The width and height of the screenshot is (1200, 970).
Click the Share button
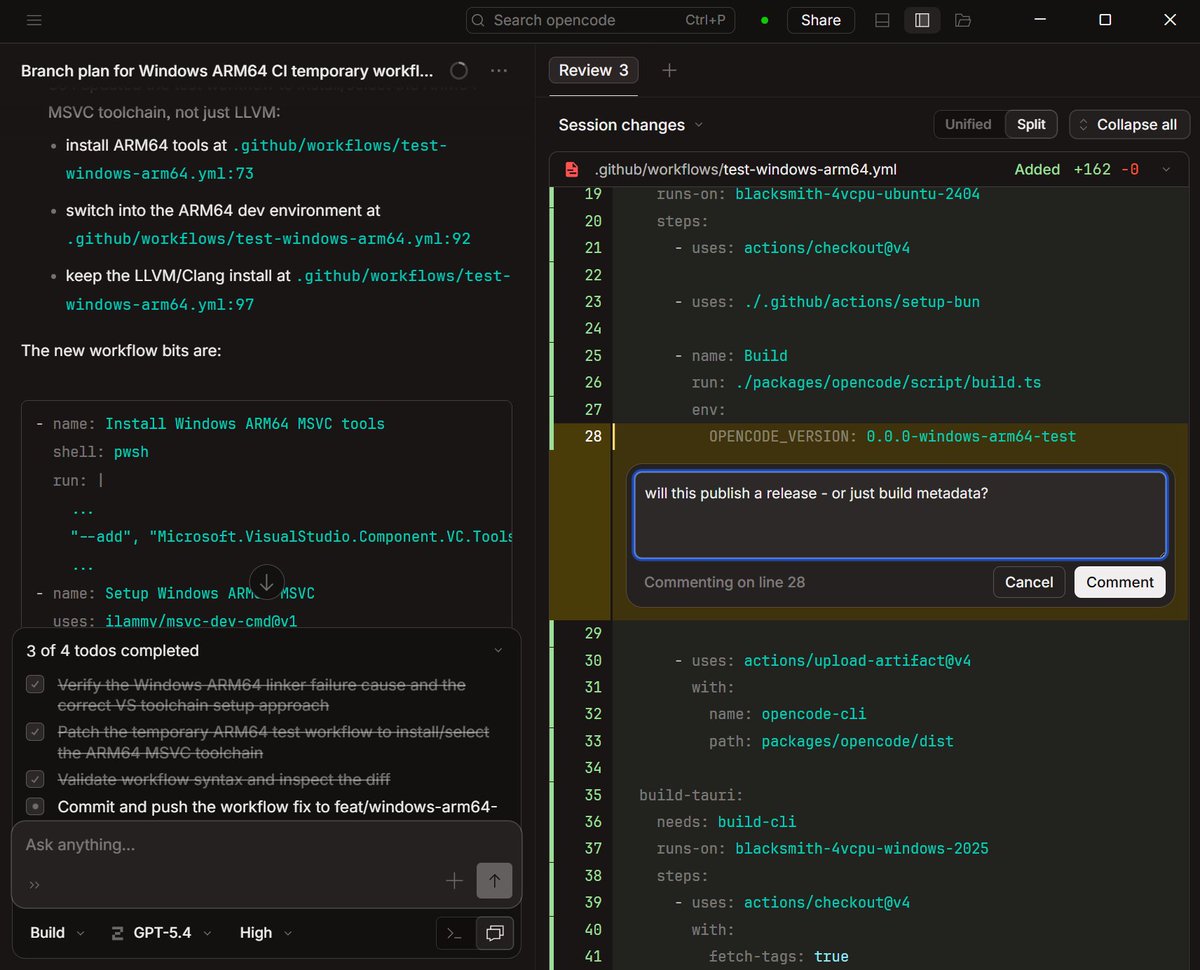820,20
